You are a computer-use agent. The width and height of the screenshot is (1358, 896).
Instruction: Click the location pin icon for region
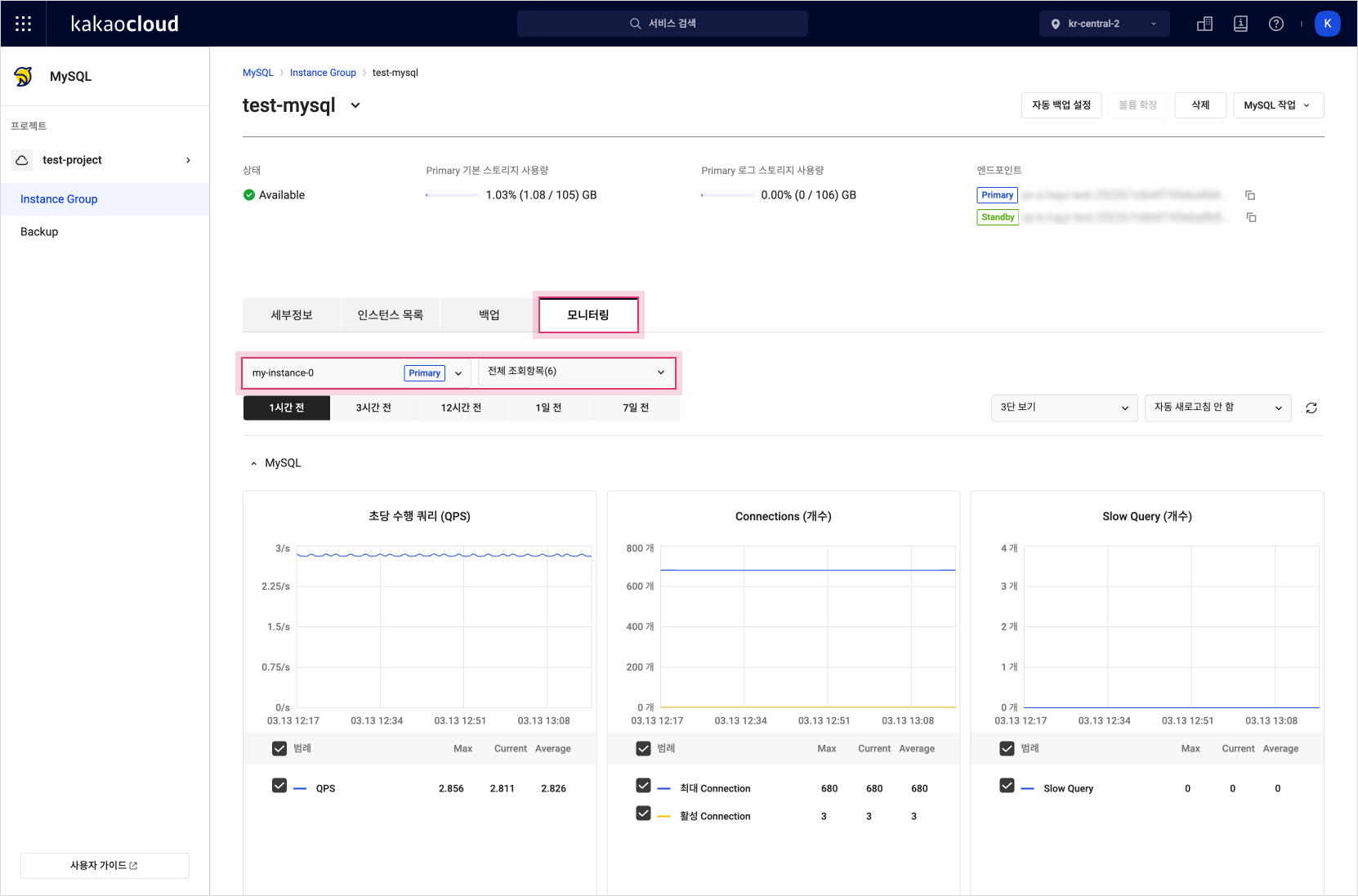pos(1056,24)
